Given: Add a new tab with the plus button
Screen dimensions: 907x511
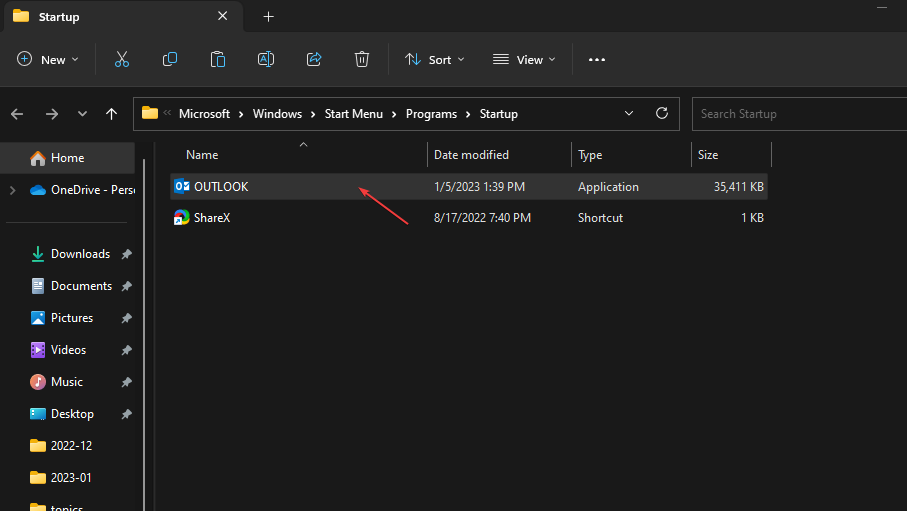Looking at the screenshot, I should [x=268, y=17].
